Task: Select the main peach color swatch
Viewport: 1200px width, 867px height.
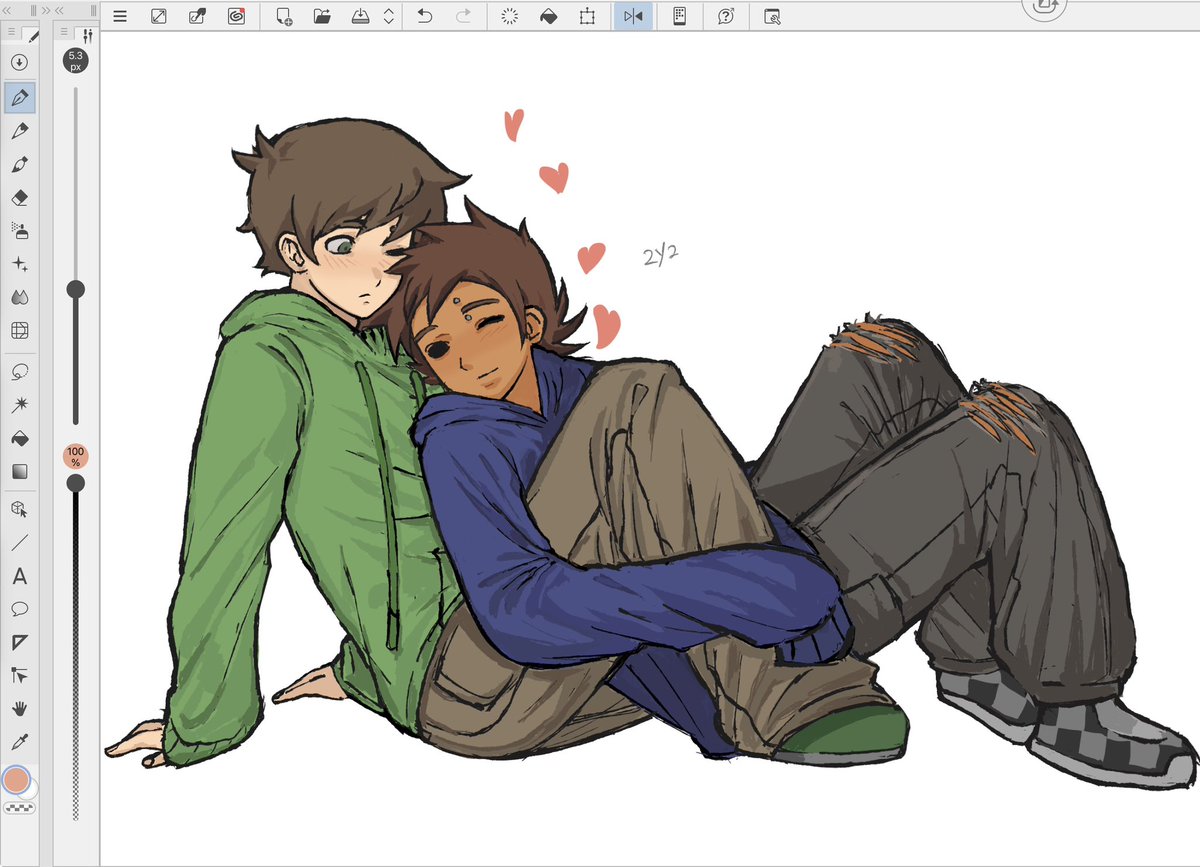Action: pyautogui.click(x=16, y=779)
